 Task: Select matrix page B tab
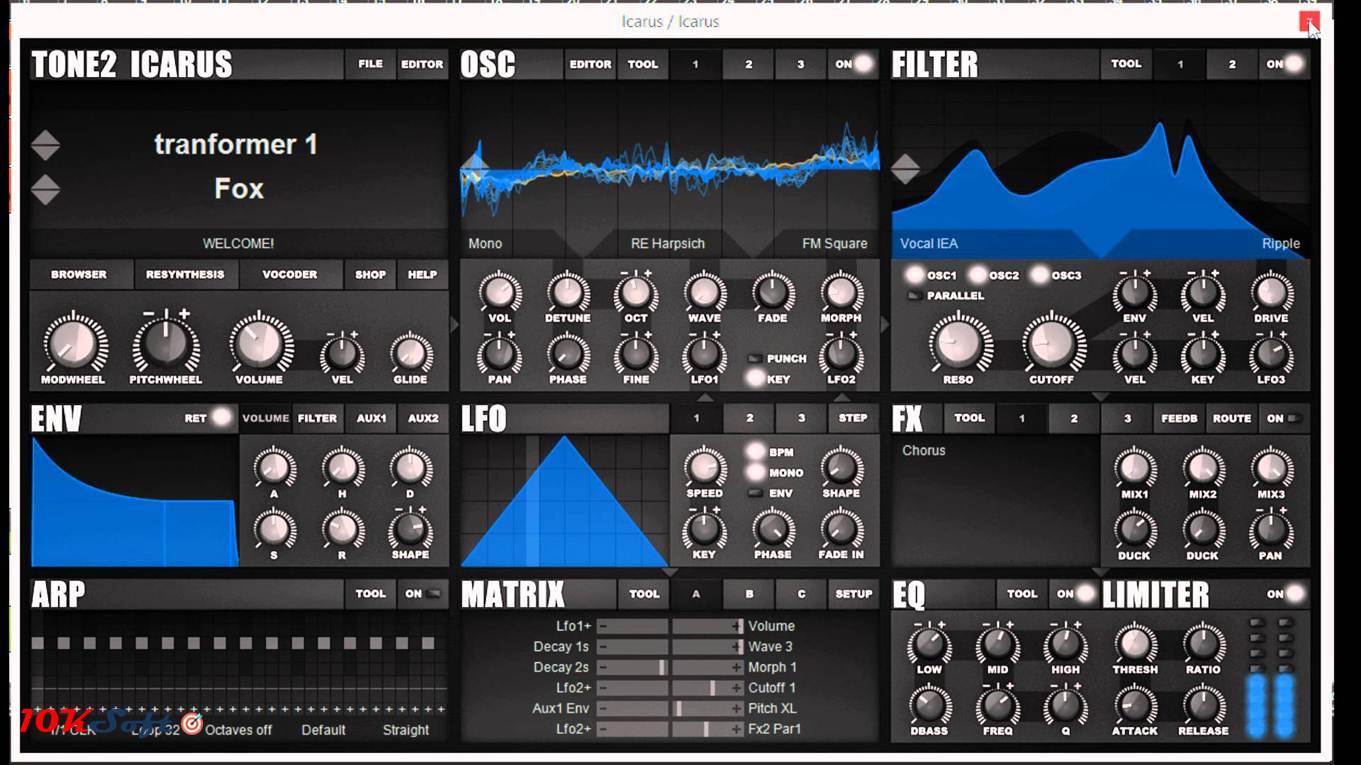coord(749,594)
